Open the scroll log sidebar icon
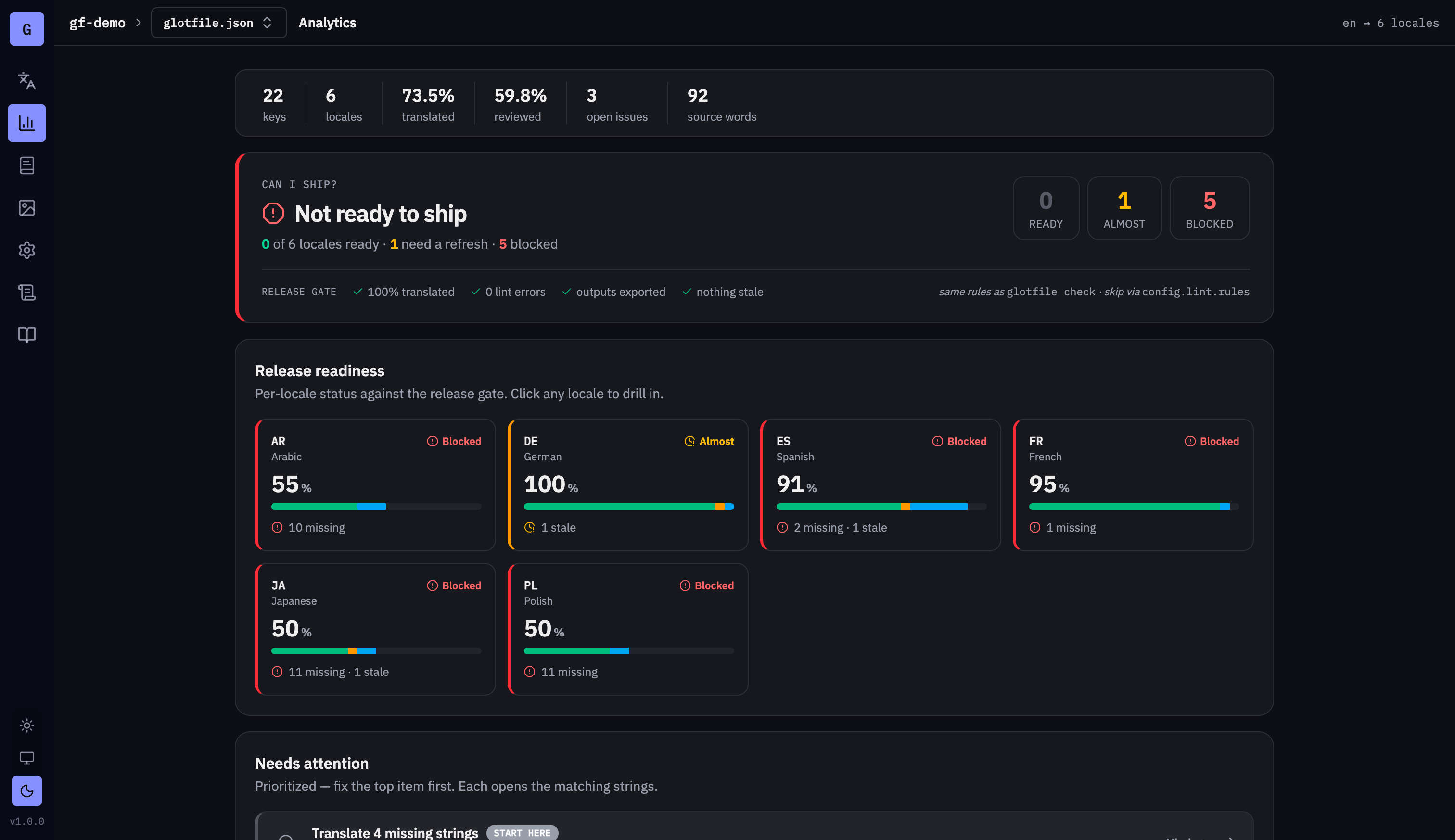1455x840 pixels. (26, 293)
